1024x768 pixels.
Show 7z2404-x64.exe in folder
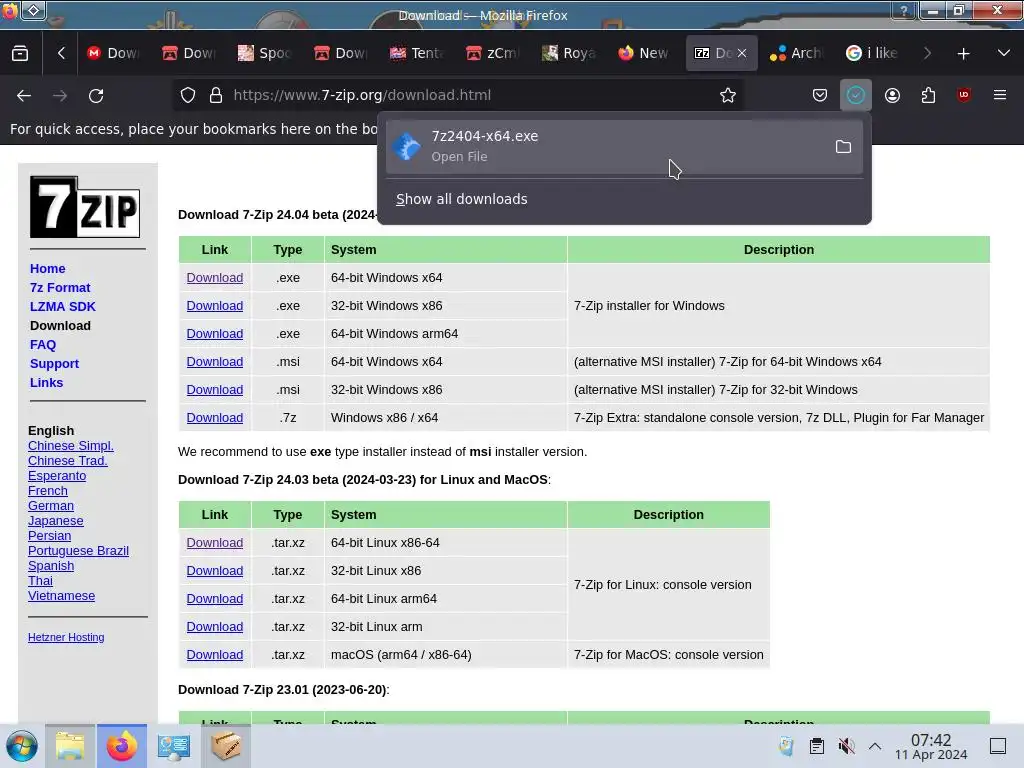(x=843, y=147)
